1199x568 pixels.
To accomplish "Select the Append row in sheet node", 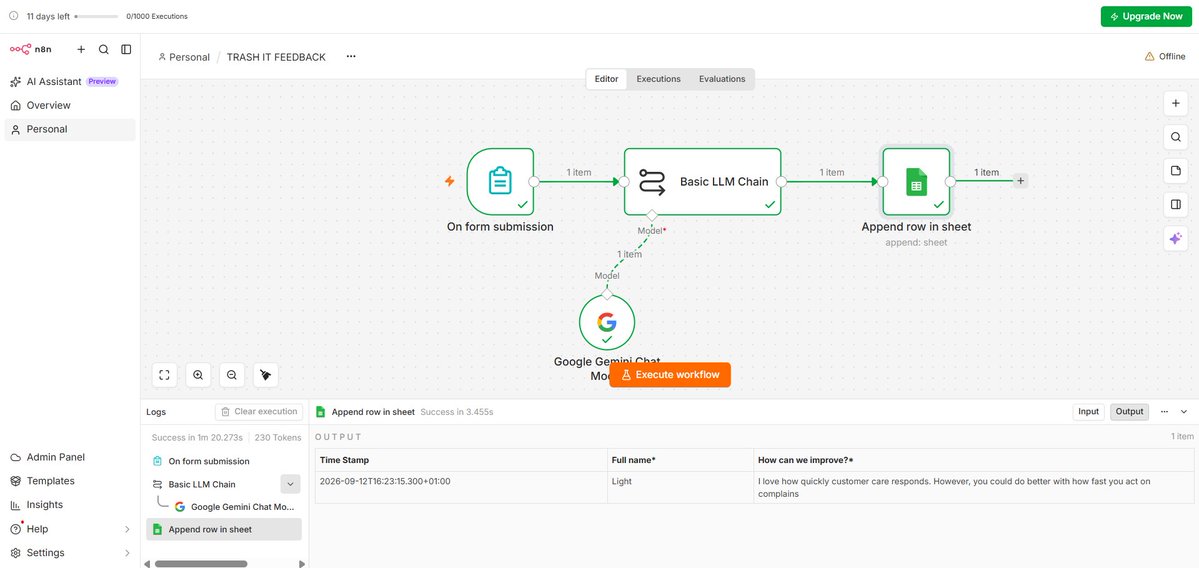I will (x=916, y=181).
